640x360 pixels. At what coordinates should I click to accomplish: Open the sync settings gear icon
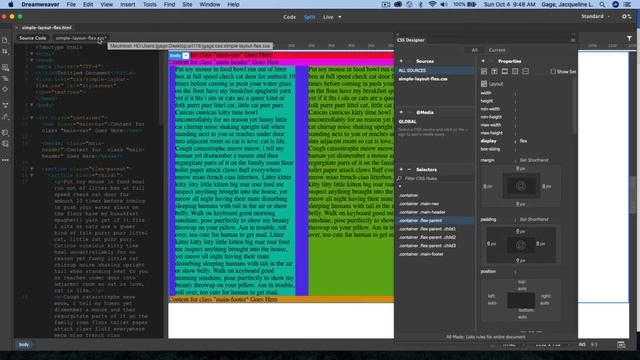click(x=626, y=16)
